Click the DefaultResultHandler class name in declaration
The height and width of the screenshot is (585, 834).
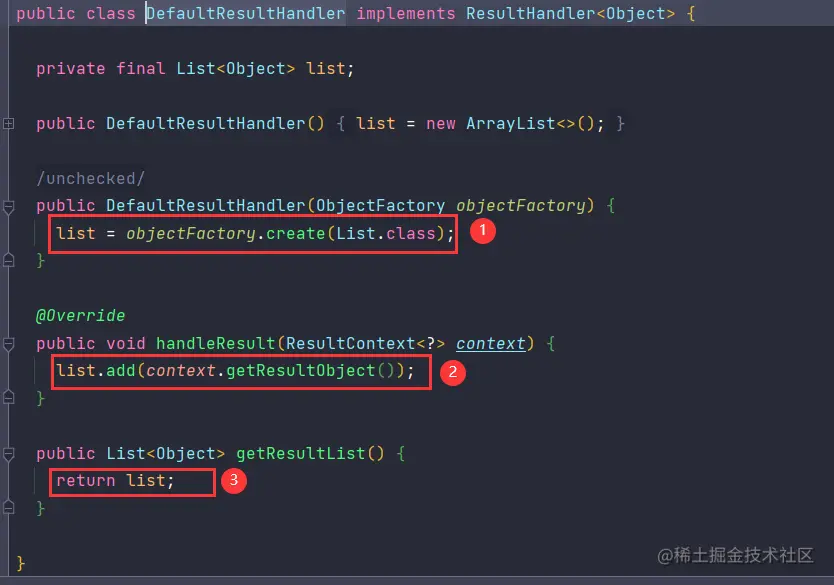pos(245,13)
